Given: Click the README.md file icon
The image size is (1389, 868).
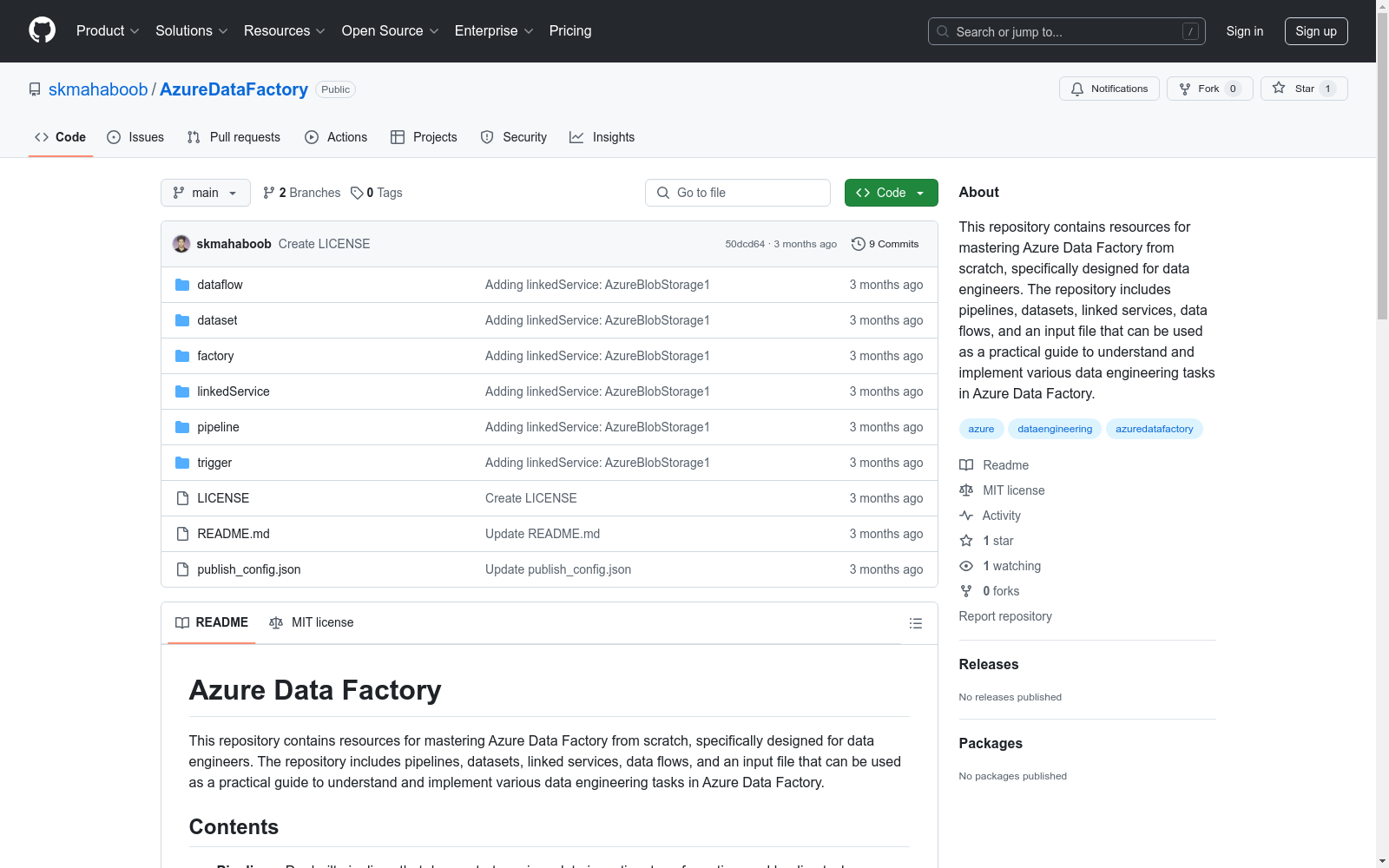Looking at the screenshot, I should [182, 534].
